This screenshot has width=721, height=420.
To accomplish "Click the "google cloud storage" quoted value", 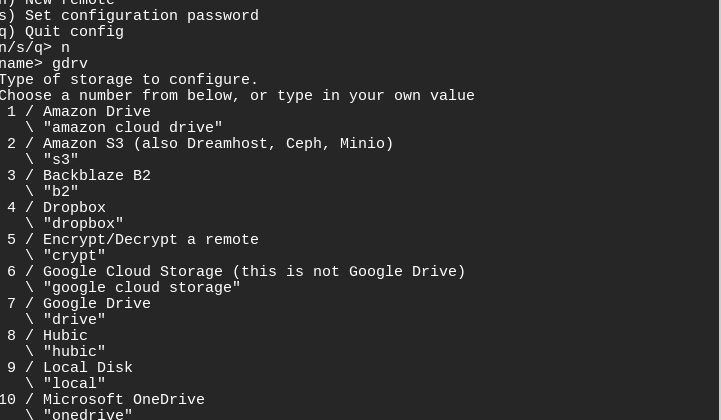I will [x=141, y=287].
